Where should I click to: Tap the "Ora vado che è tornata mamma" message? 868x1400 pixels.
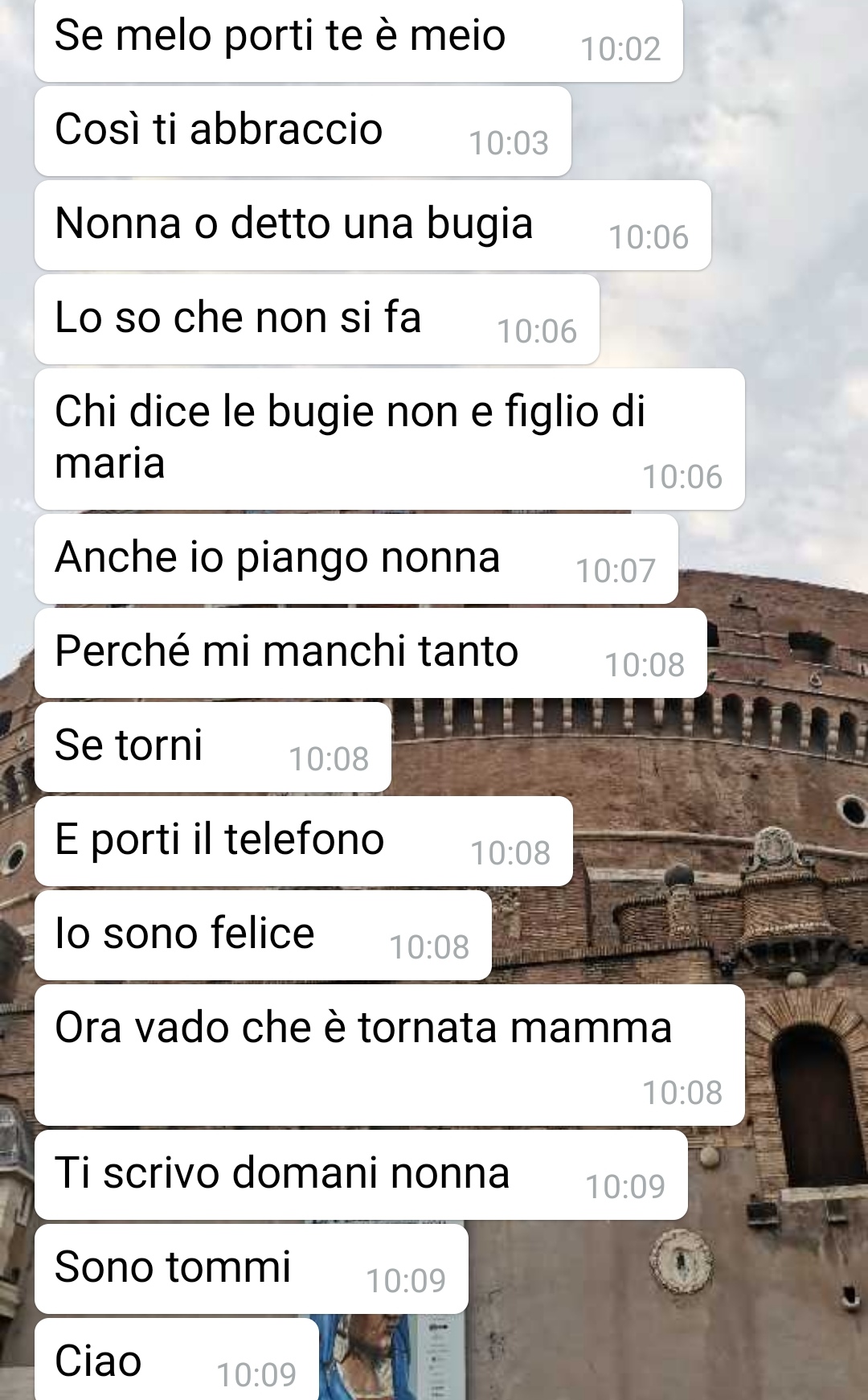[390, 1055]
